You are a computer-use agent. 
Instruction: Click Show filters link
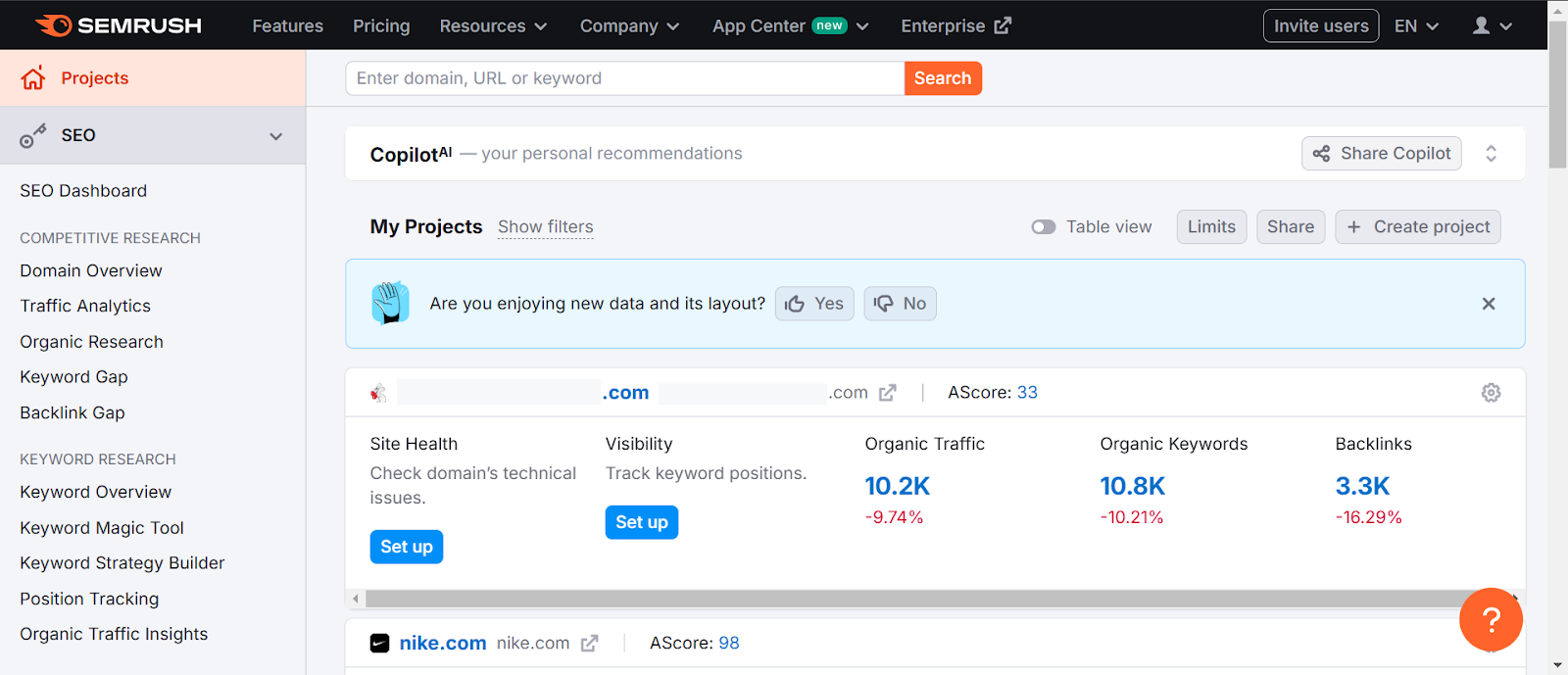click(545, 227)
